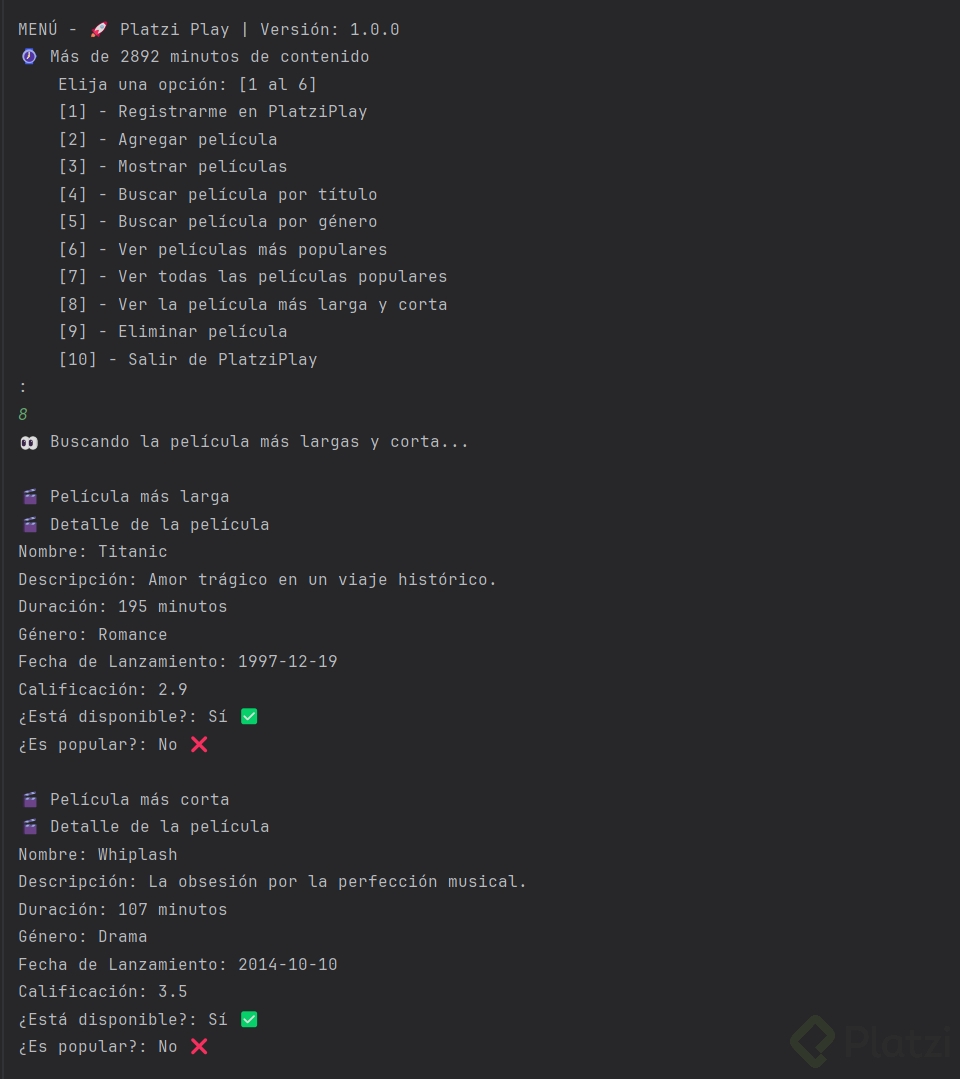Image resolution: width=960 pixels, height=1079 pixels.
Task: Click the Platzi watermark logo
Action: pos(873,1040)
